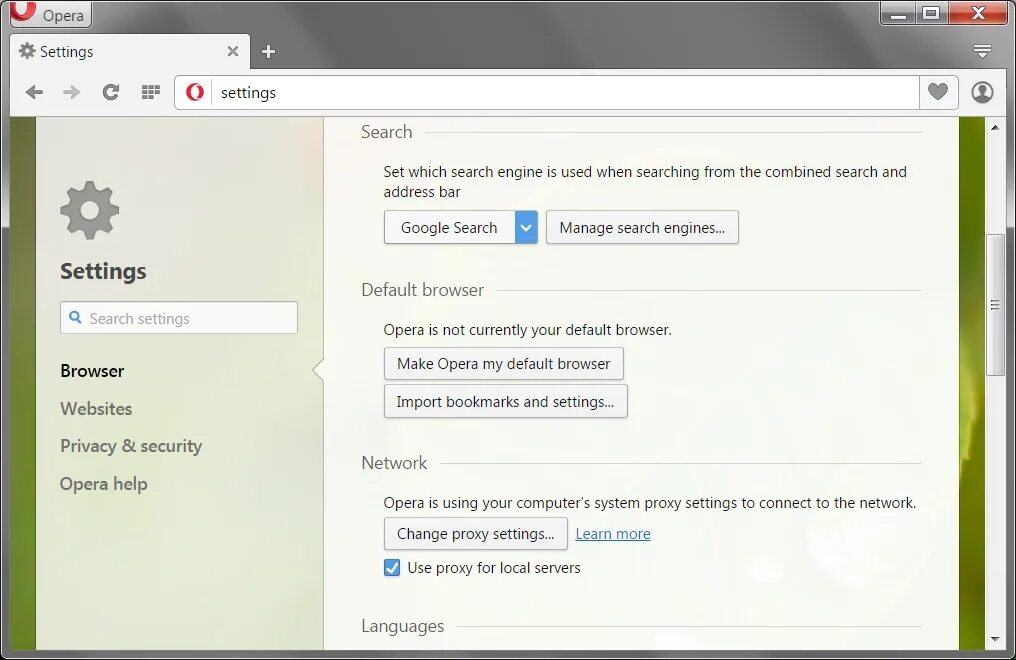Open the user profile icon
The height and width of the screenshot is (660, 1016).
click(981, 92)
